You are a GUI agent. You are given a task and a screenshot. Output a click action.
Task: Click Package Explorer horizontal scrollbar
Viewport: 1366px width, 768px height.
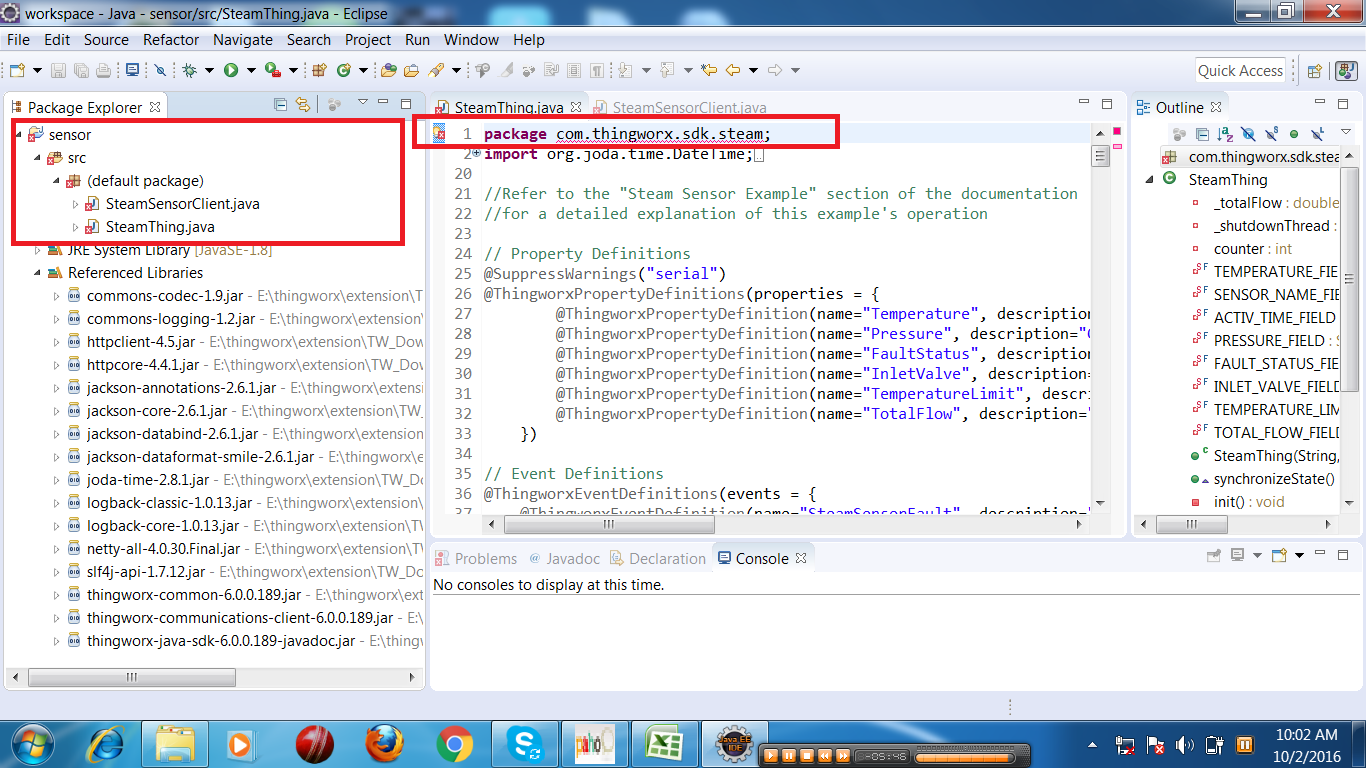[132, 677]
